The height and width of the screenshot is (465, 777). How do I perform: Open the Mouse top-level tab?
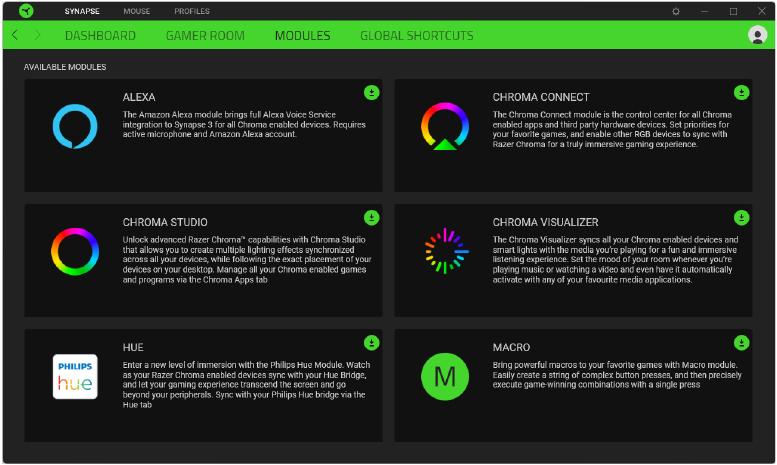137,11
